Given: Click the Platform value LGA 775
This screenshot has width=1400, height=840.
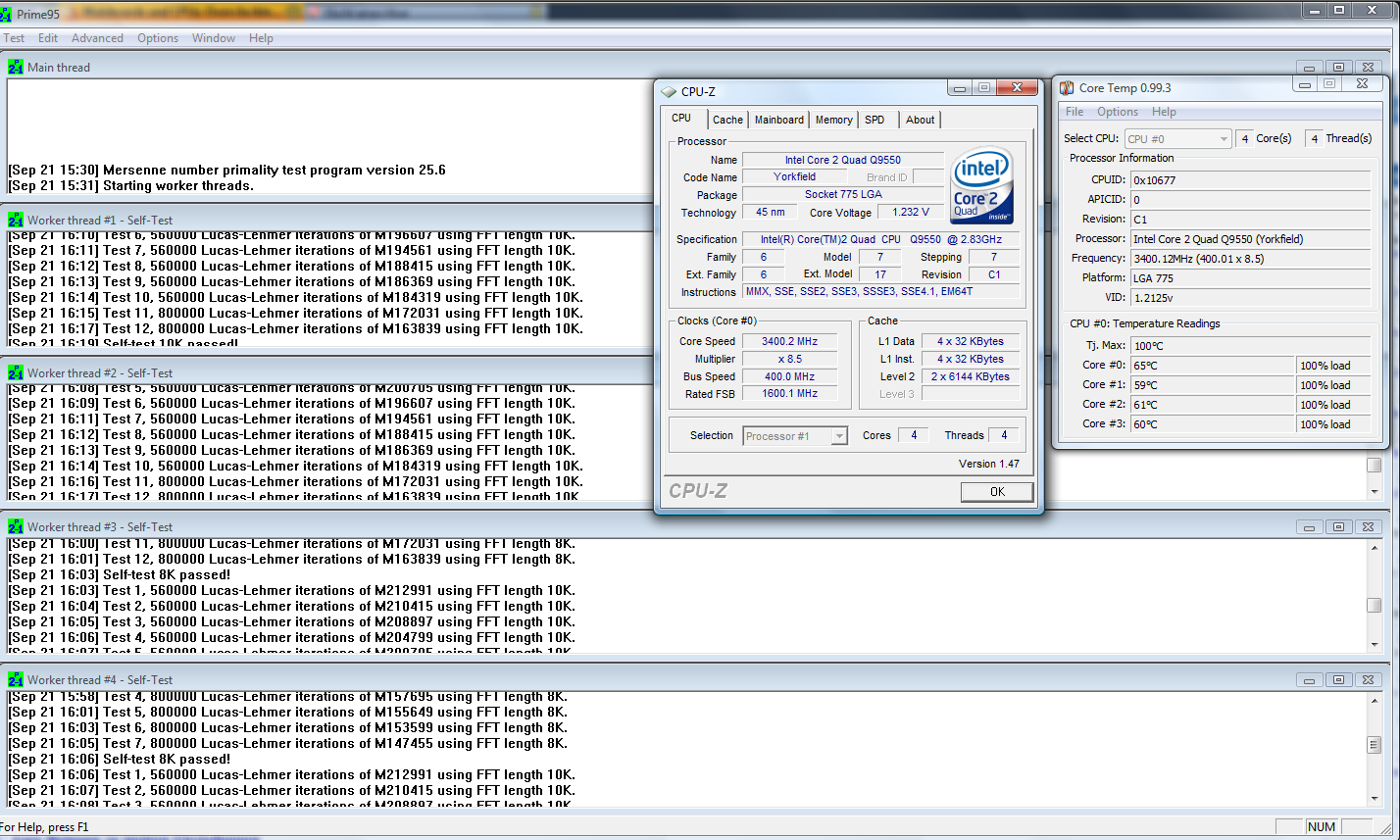Looking at the screenshot, I should pyautogui.click(x=1250, y=277).
